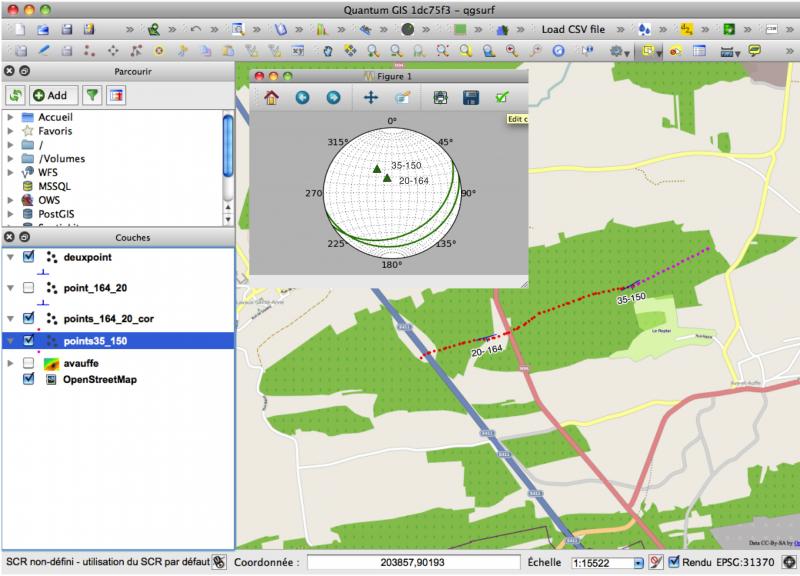Open the Échelle scale dropdown
The height and width of the screenshot is (576, 800).
pos(639,563)
